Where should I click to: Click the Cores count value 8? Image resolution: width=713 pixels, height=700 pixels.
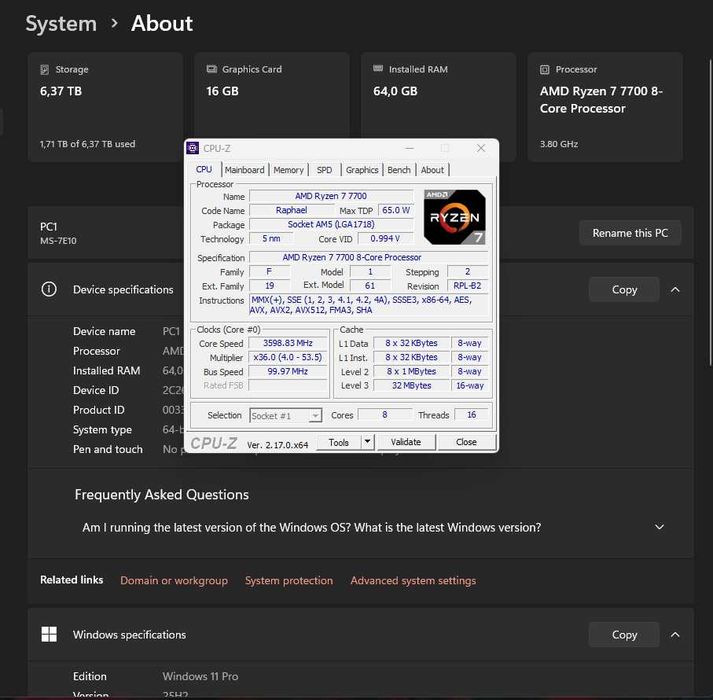pos(385,414)
